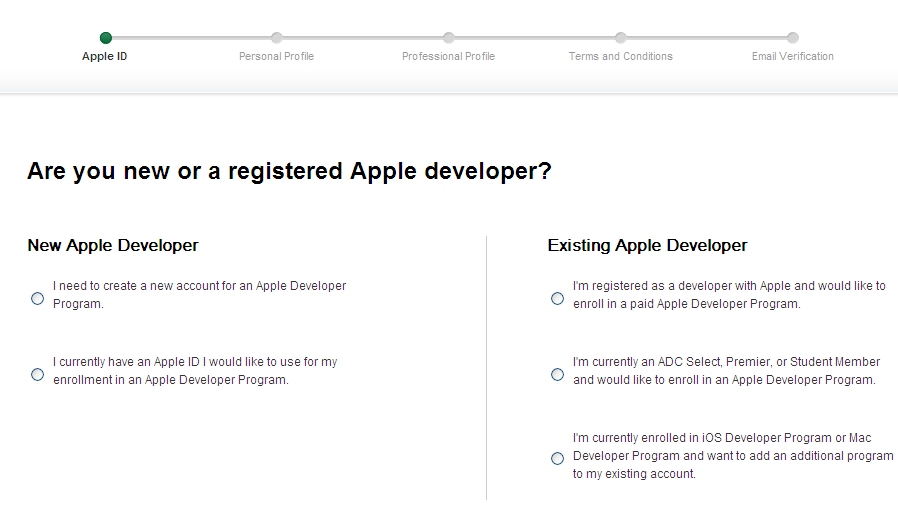Select 'I need to create a new account' radio button

click(x=37, y=298)
